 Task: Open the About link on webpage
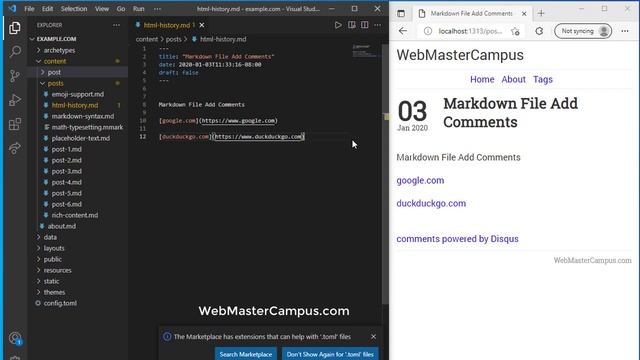point(513,80)
